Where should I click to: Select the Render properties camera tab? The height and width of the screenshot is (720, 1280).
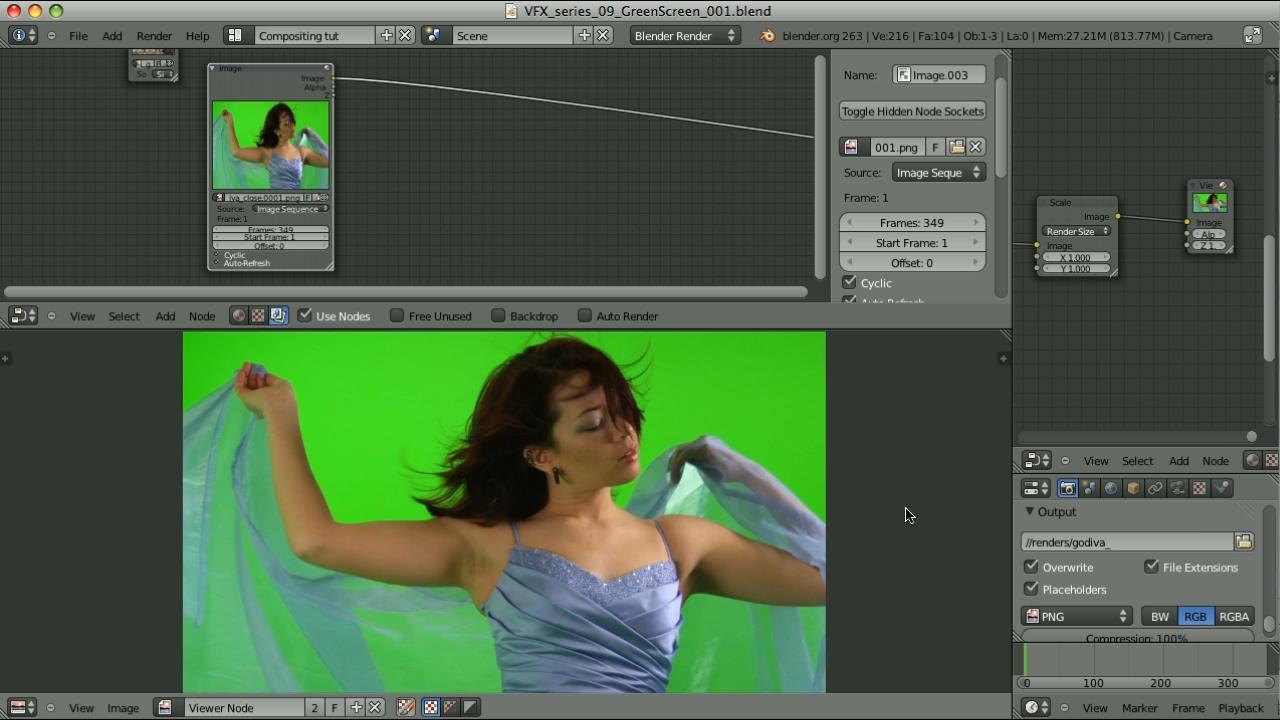[x=1068, y=488]
